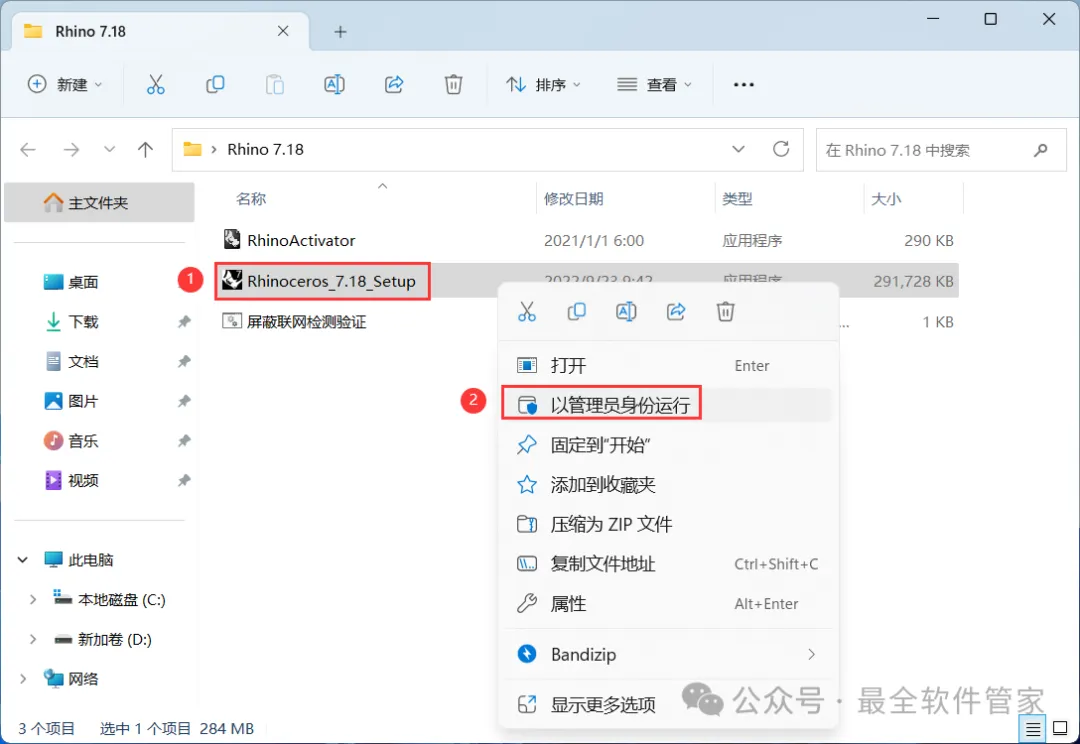Click the Copy icon in the toolbar
1080x744 pixels.
click(215, 85)
